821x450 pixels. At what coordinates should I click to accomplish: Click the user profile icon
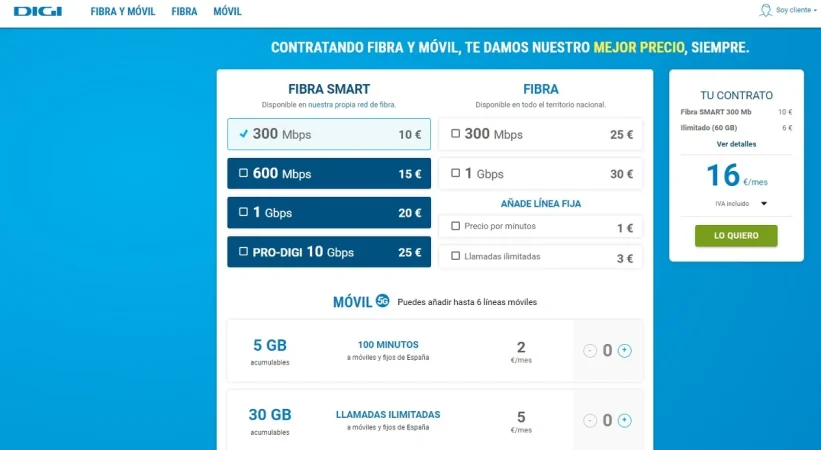coord(767,10)
